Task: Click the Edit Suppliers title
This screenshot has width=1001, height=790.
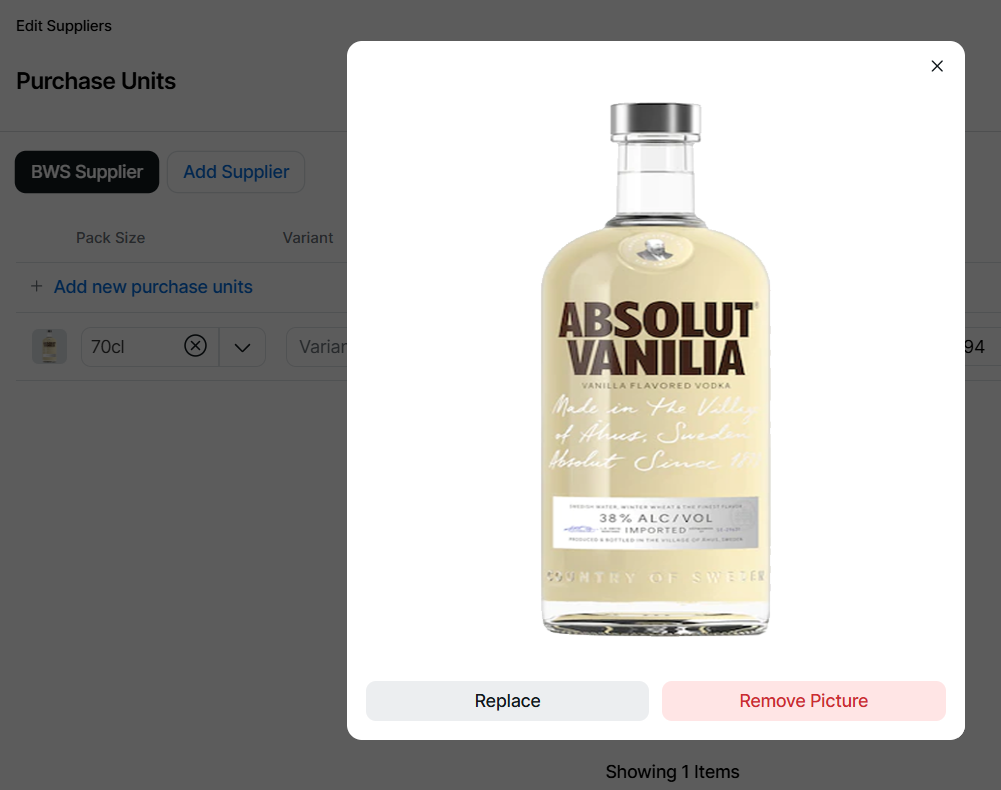Action: [x=64, y=26]
